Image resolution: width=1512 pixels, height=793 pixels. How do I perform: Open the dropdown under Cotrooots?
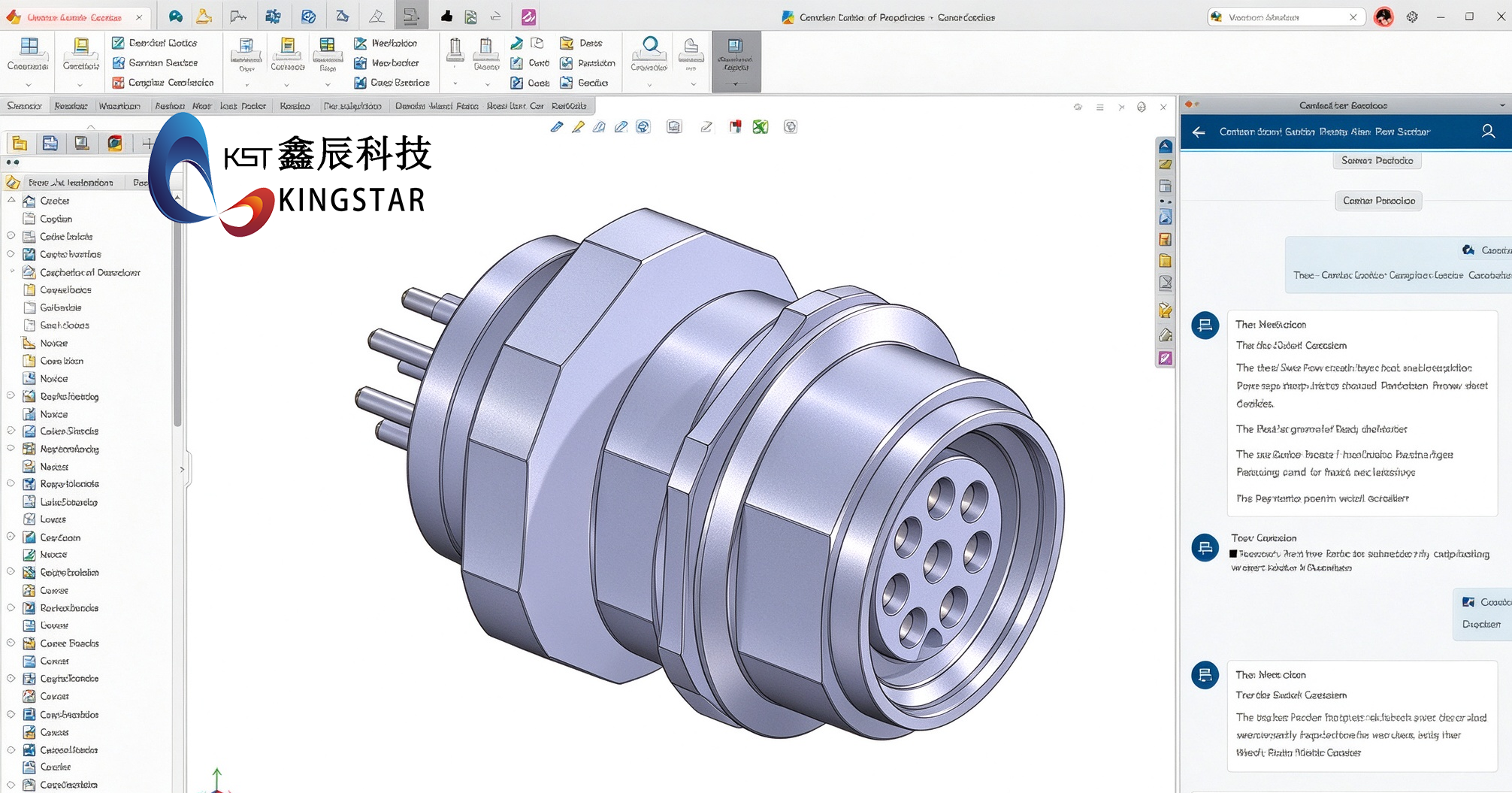coord(286,85)
